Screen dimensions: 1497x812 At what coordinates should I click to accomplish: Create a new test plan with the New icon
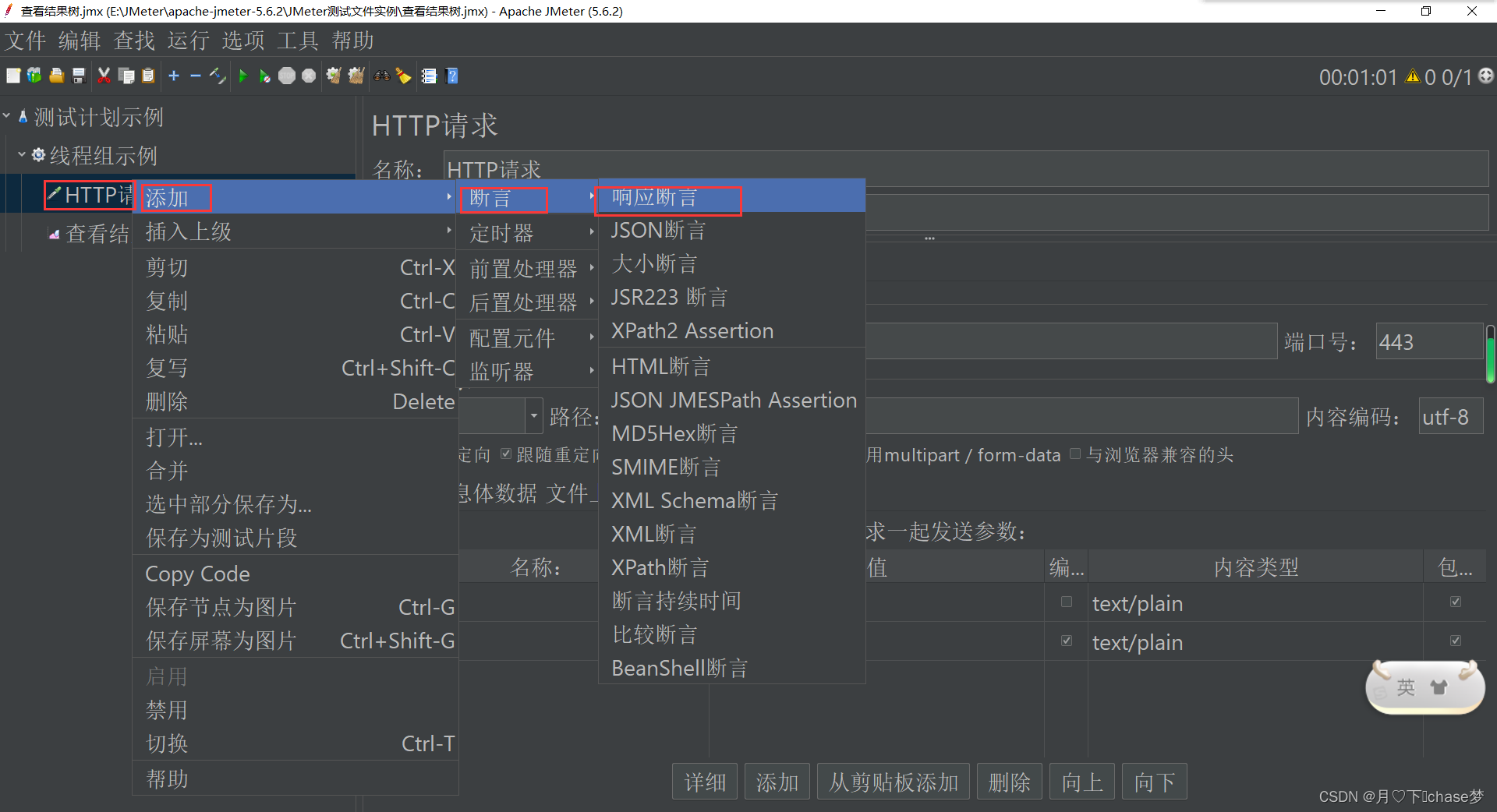click(x=13, y=76)
